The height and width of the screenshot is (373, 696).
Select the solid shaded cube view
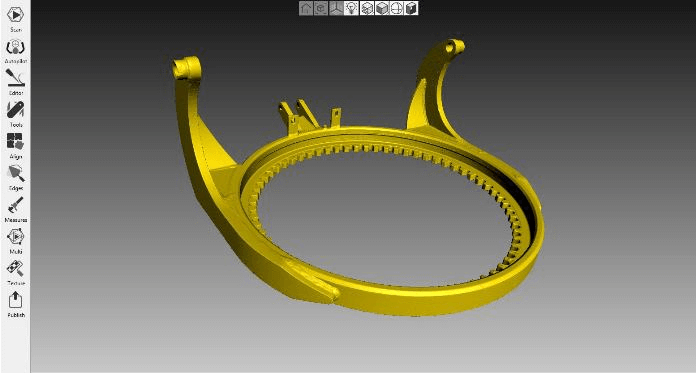tap(381, 8)
